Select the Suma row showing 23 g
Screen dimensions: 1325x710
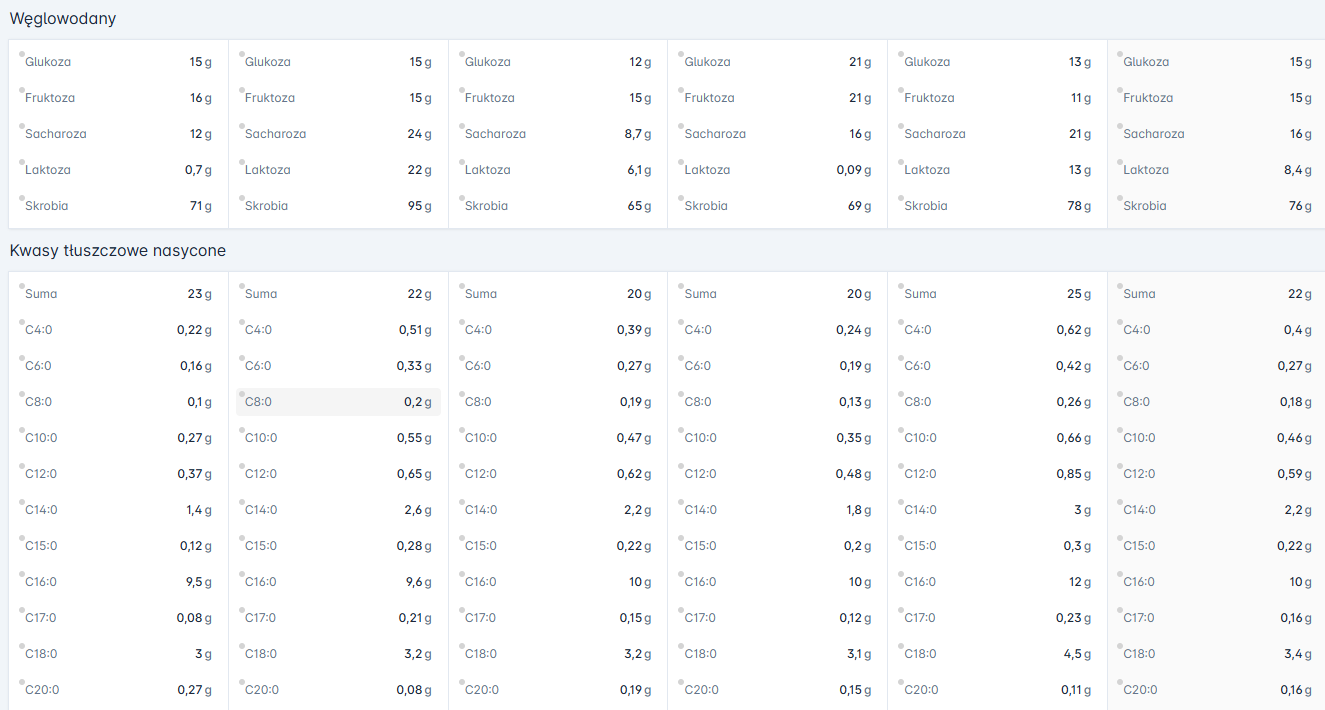tap(118, 294)
